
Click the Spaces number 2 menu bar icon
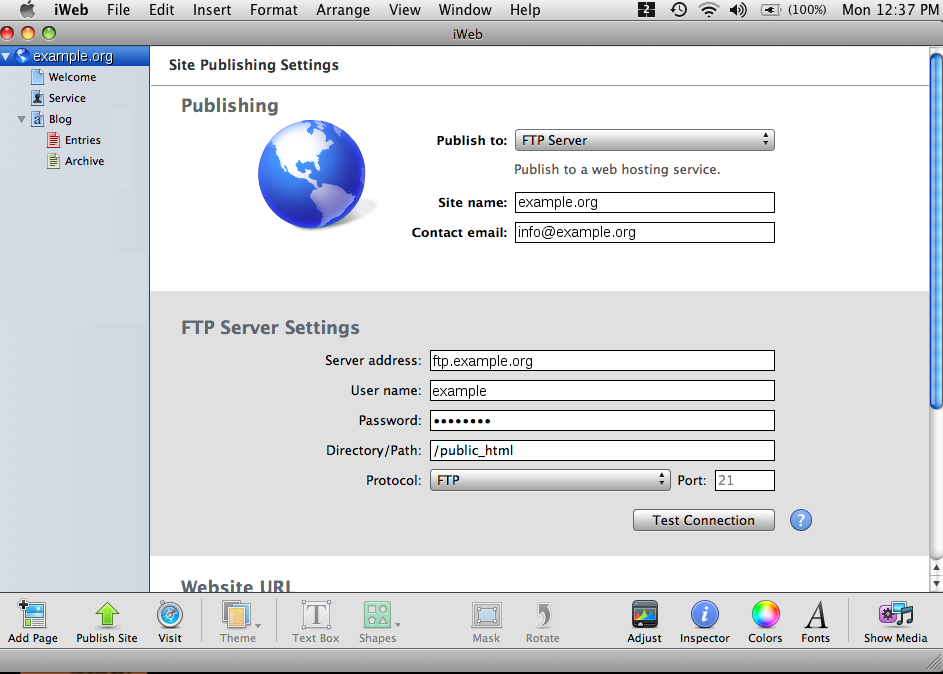click(x=647, y=10)
